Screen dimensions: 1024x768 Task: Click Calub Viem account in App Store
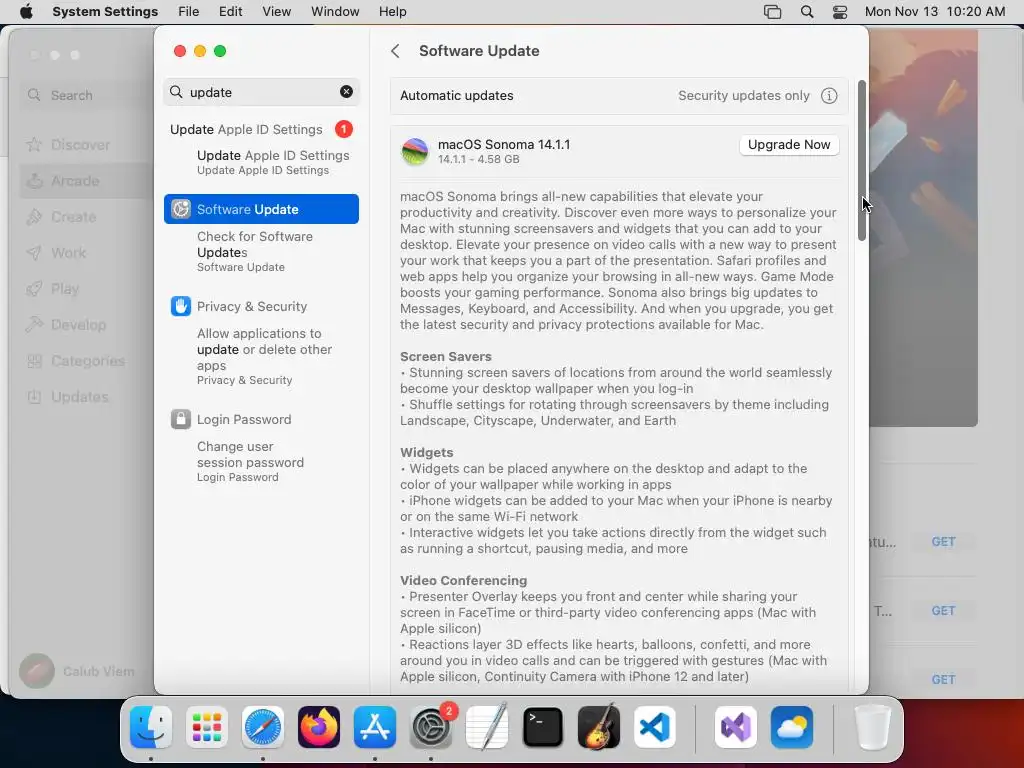pyautogui.click(x=77, y=671)
